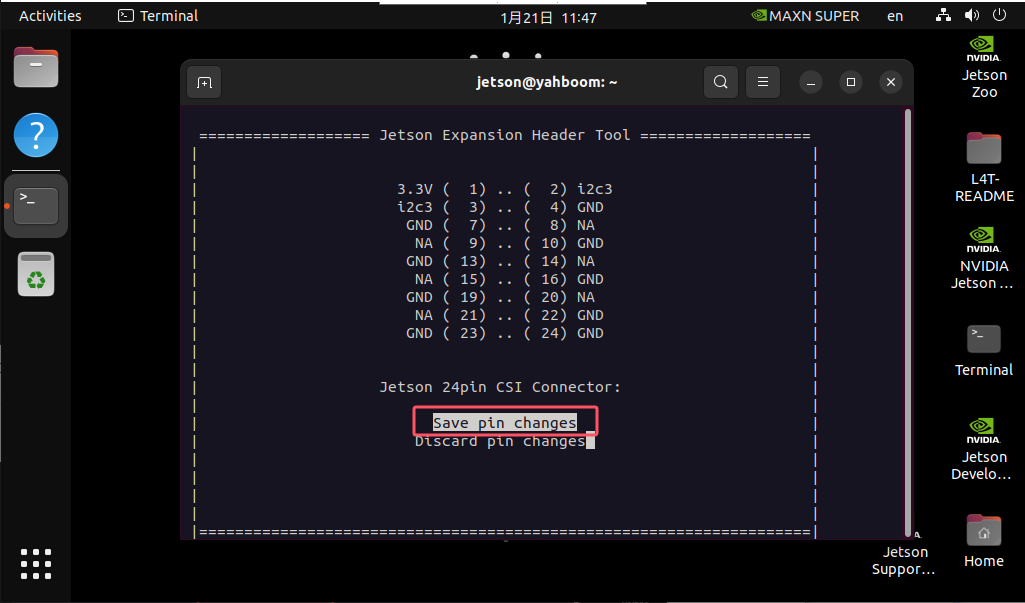1025x603 pixels.
Task: Open the Trash icon in the dock
Action: 36,274
